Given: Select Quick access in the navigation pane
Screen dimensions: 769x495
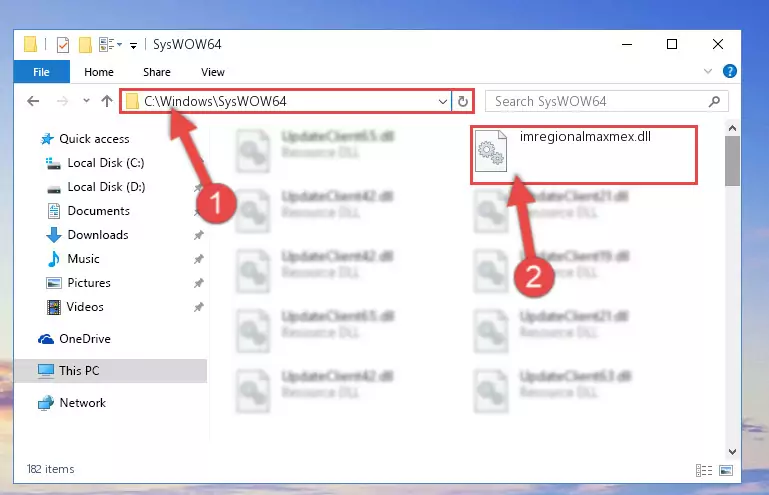Looking at the screenshot, I should (x=94, y=139).
